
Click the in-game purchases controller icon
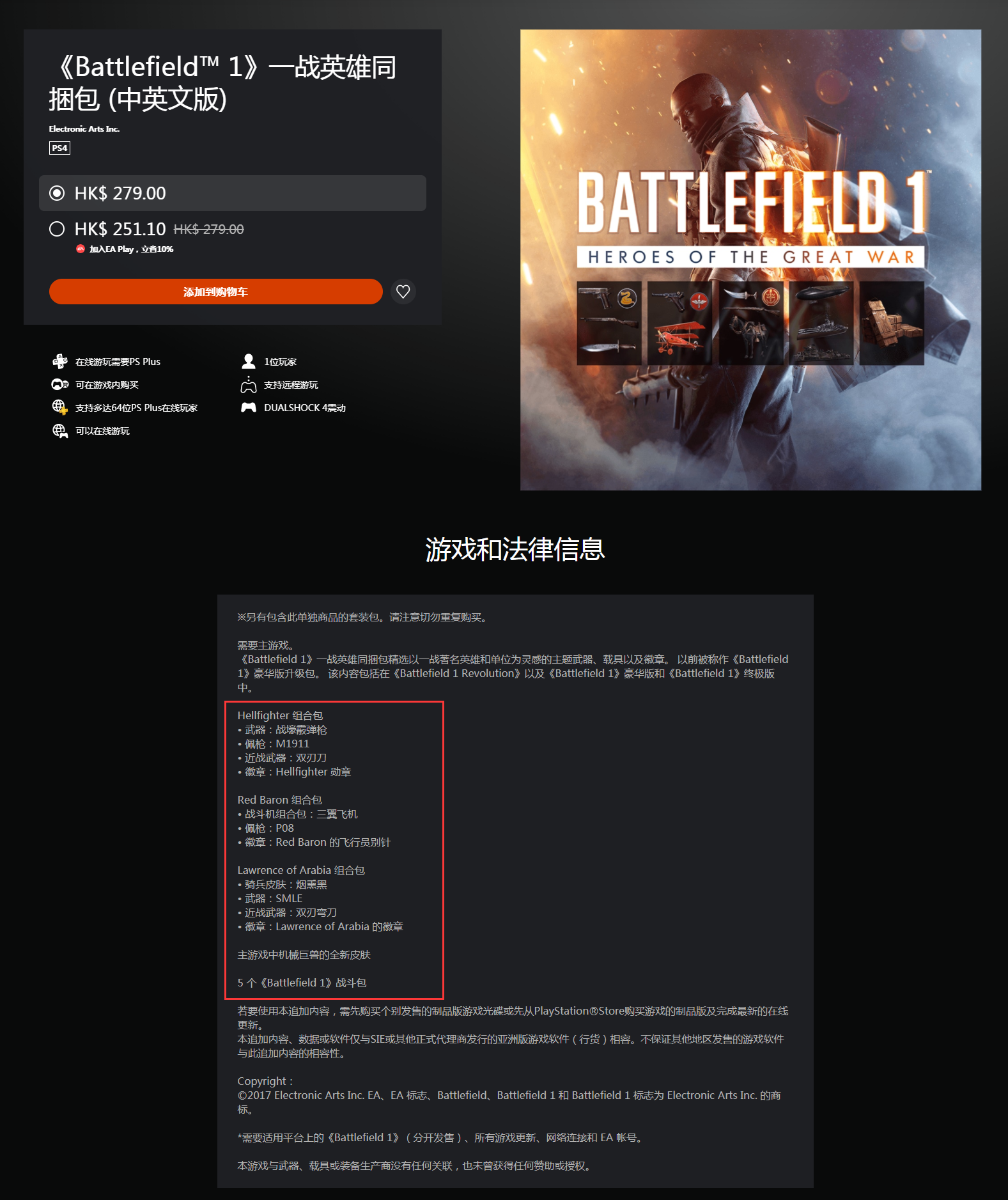point(60,384)
